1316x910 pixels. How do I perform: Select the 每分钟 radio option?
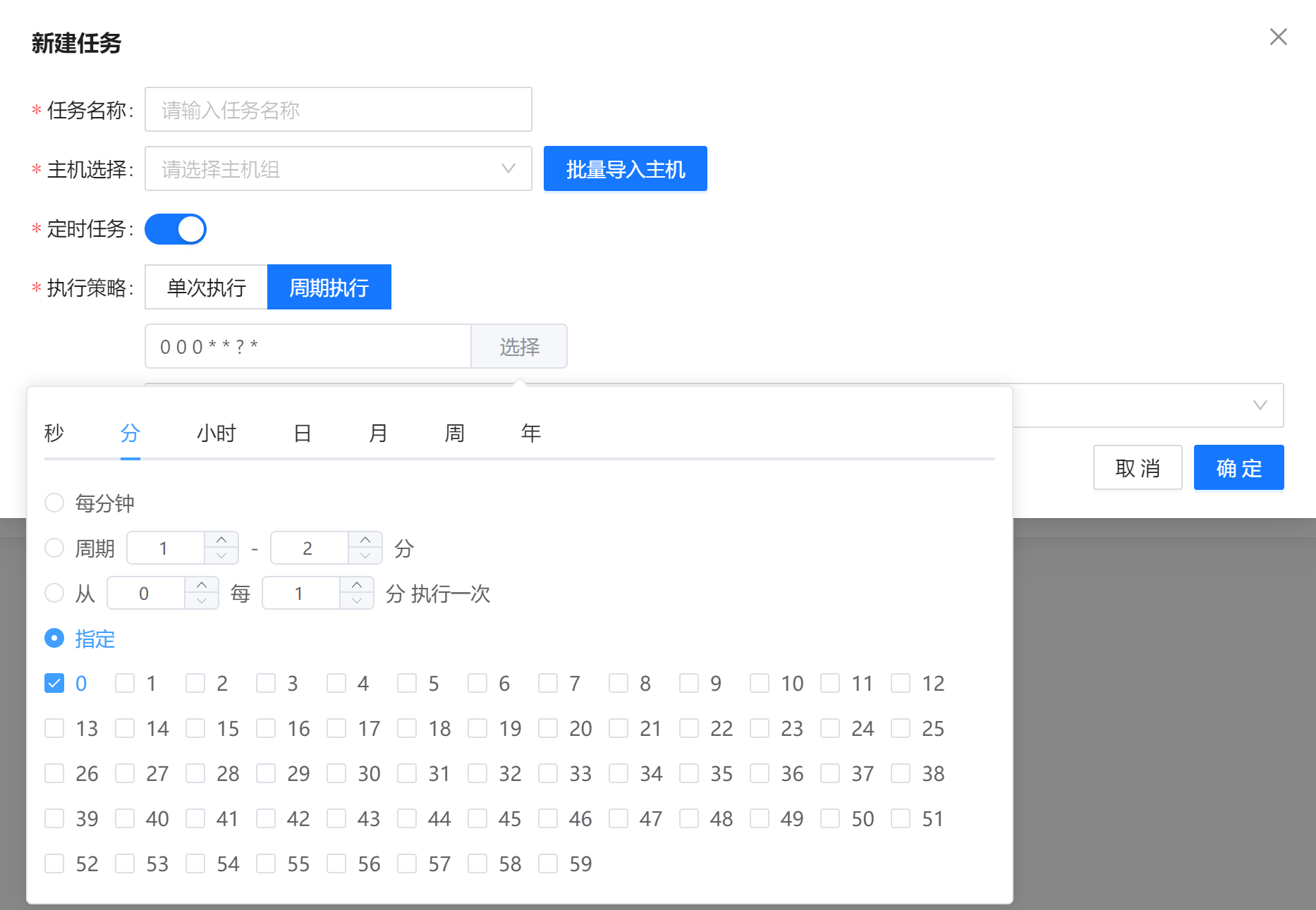pyautogui.click(x=54, y=503)
